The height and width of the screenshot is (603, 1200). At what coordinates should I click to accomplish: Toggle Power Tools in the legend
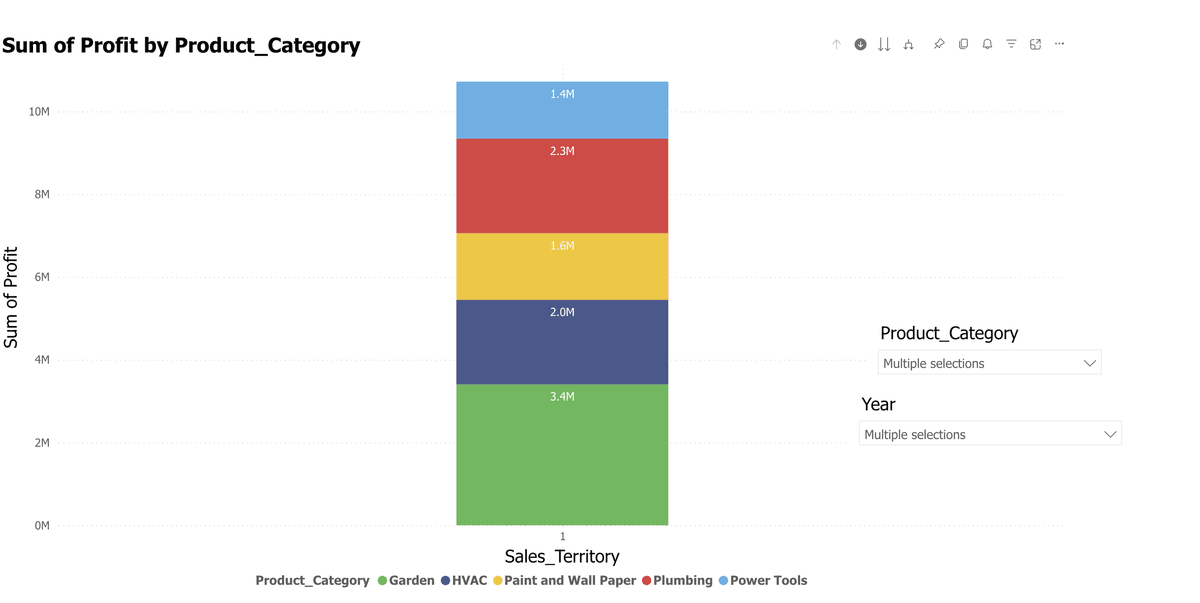coord(770,580)
